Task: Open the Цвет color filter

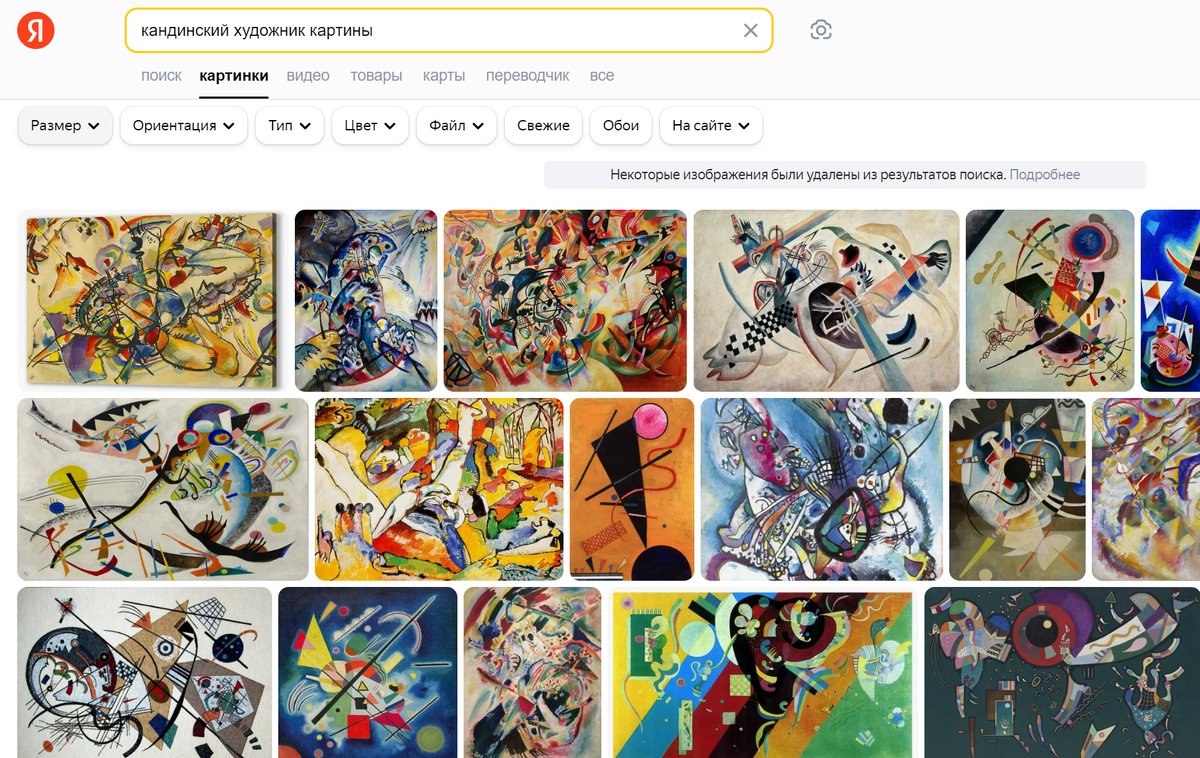Action: pos(370,126)
